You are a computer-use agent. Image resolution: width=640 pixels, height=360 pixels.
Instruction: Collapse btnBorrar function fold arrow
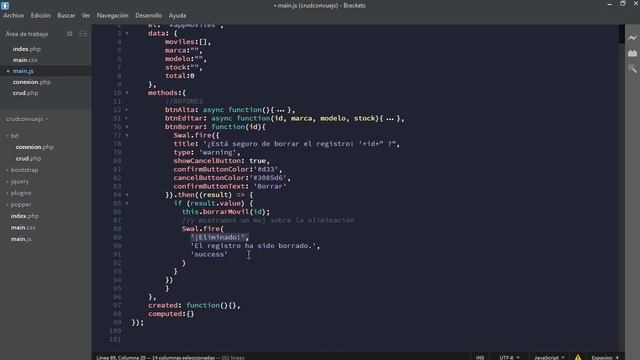pyautogui.click(x=127, y=127)
